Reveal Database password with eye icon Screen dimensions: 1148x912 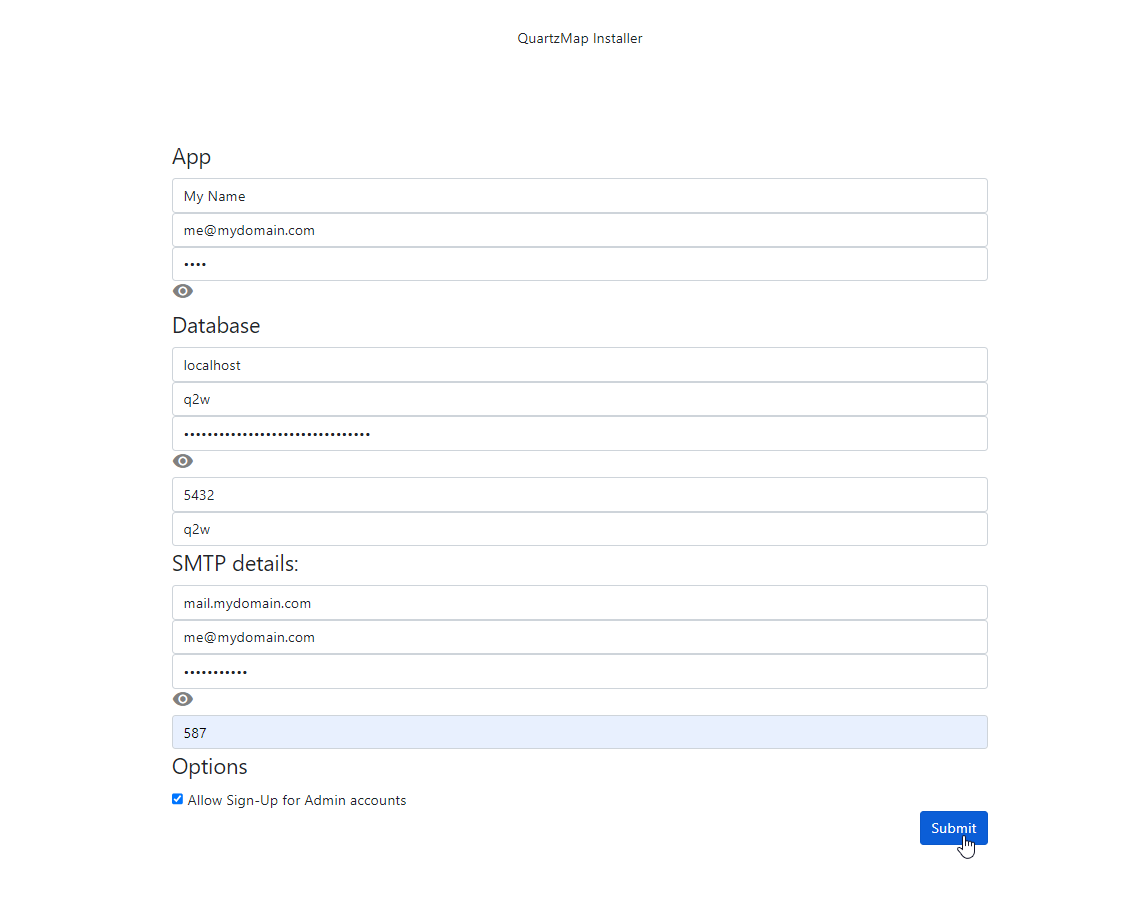tap(183, 461)
